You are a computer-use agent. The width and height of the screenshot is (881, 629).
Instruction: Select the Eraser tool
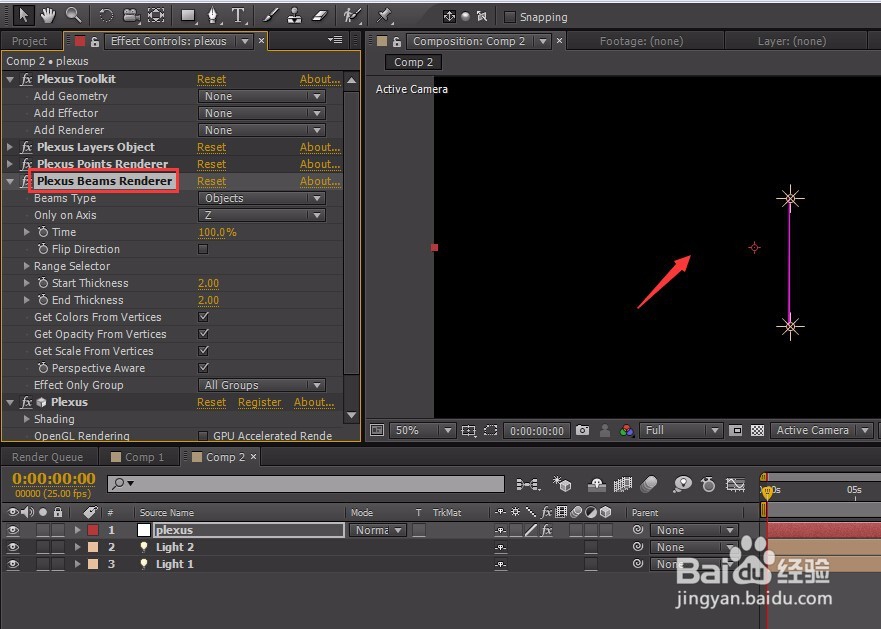(320, 16)
